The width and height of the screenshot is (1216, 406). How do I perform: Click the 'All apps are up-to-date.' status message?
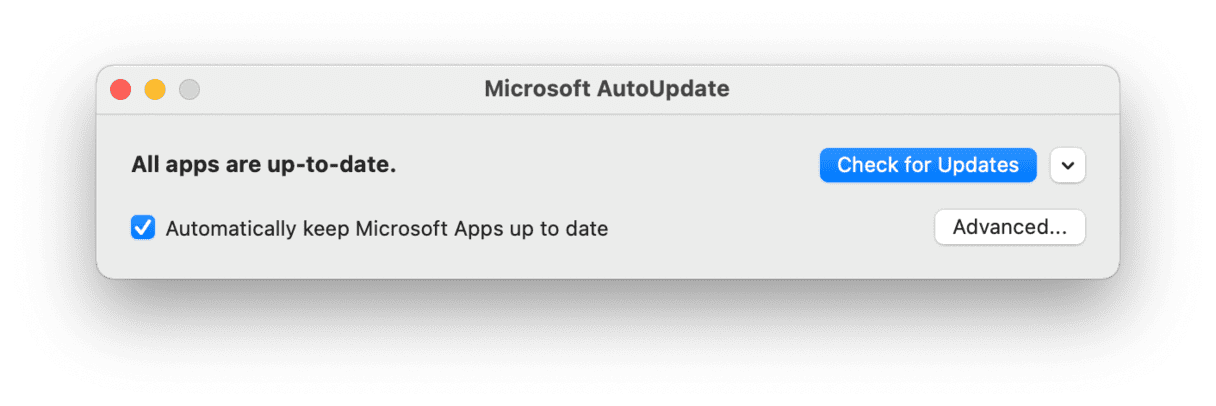coord(264,165)
